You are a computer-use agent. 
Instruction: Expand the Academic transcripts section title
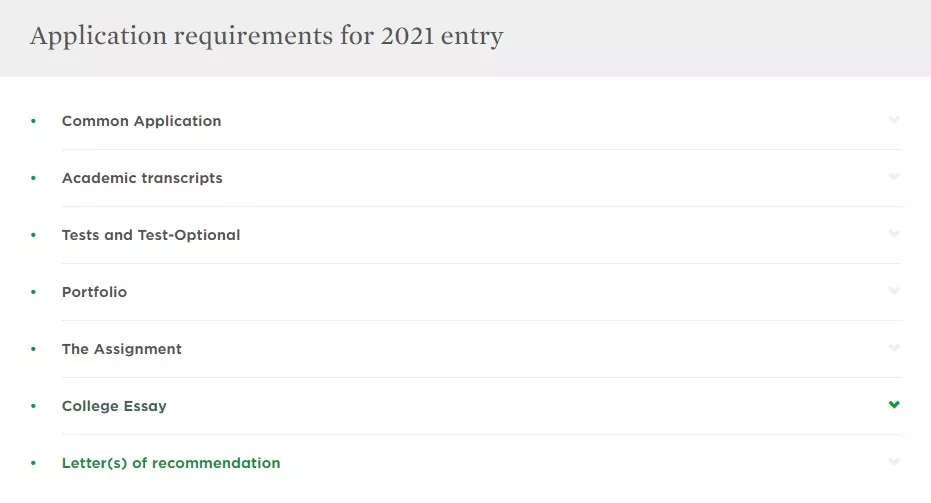[x=142, y=178]
